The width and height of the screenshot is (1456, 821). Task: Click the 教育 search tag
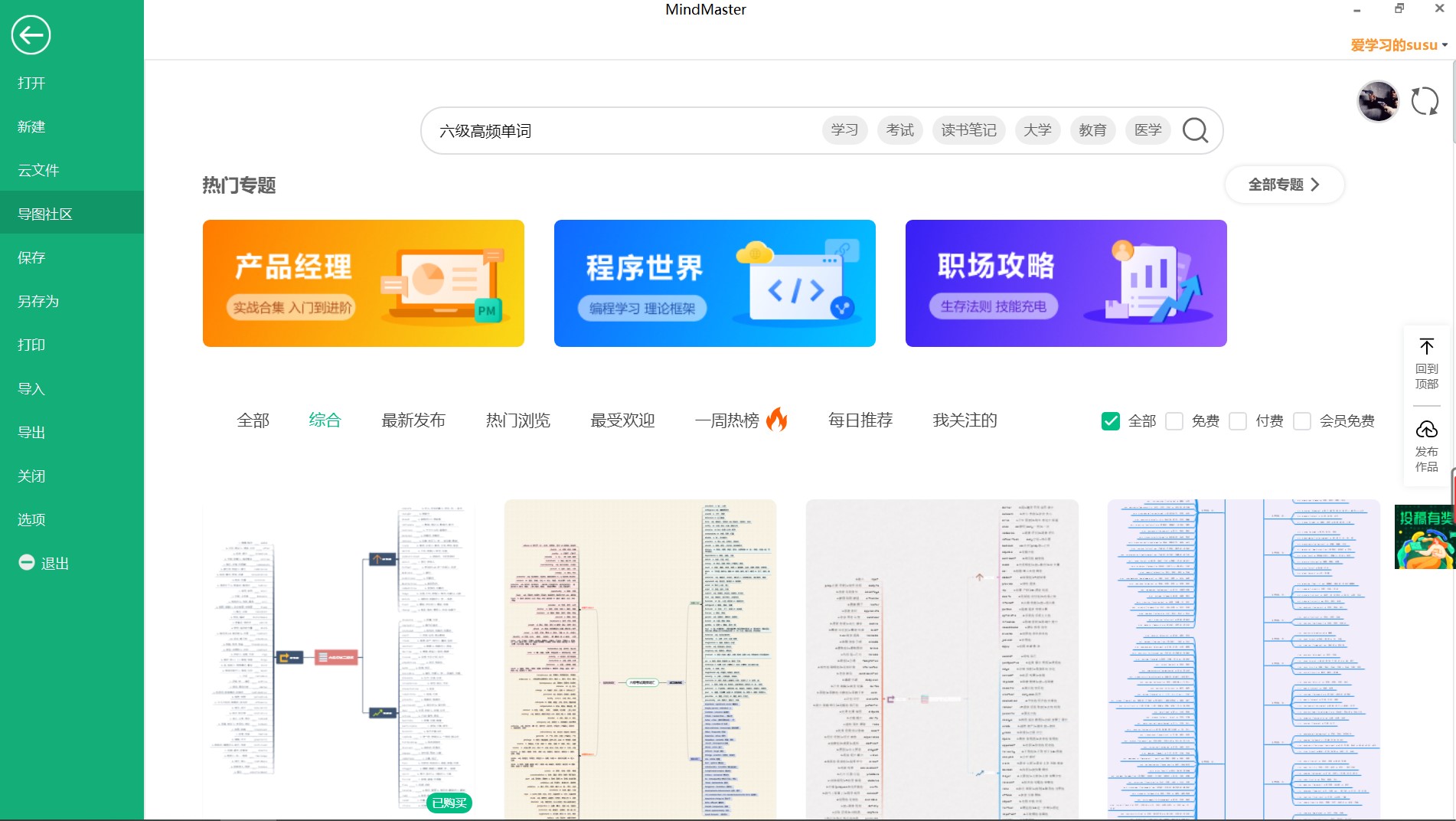(1092, 130)
